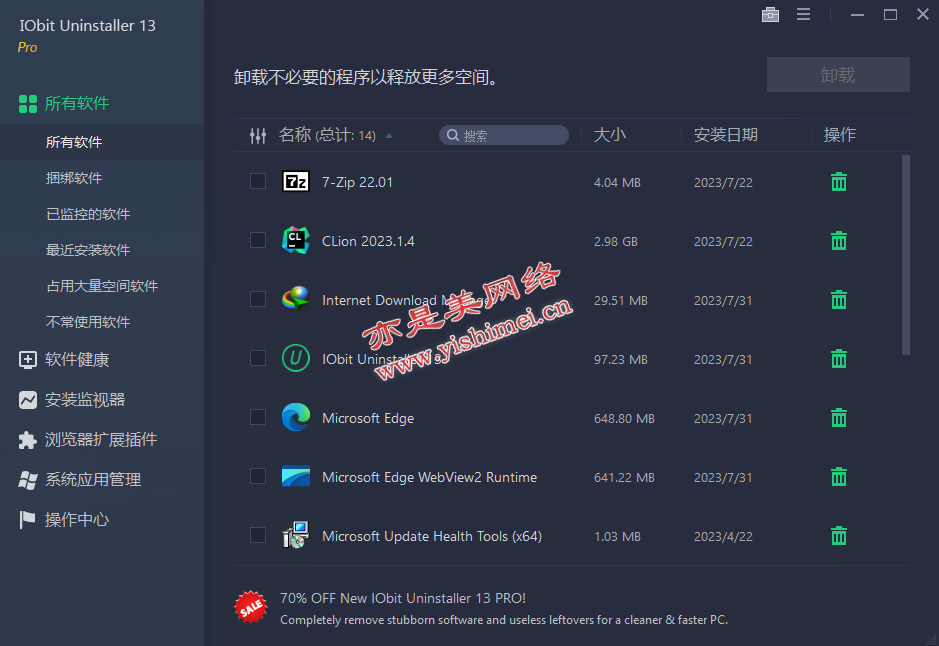Toggle the name column sort arrow
This screenshot has height=646, width=939.
(x=389, y=136)
